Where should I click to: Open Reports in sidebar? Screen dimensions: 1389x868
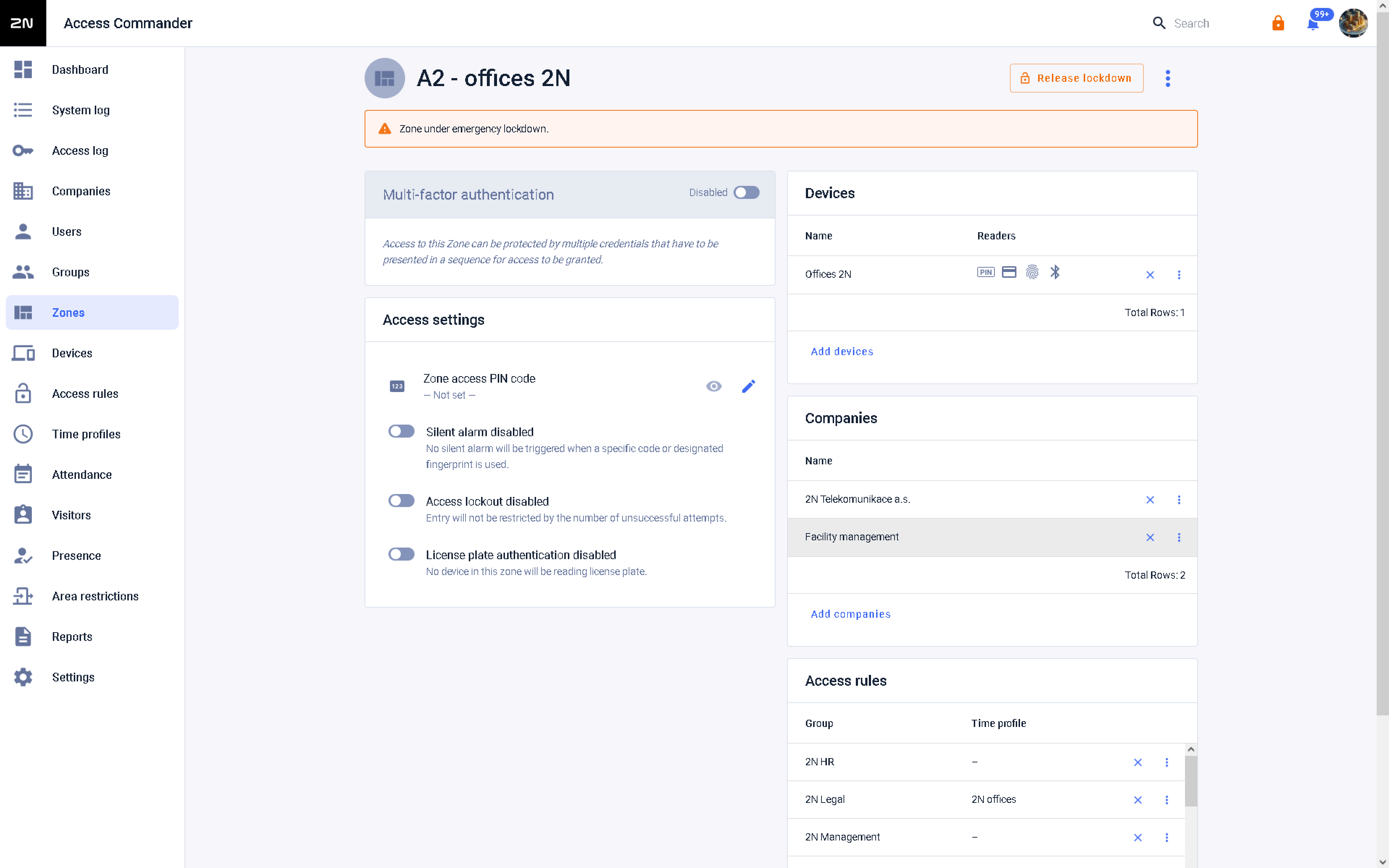coord(92,637)
